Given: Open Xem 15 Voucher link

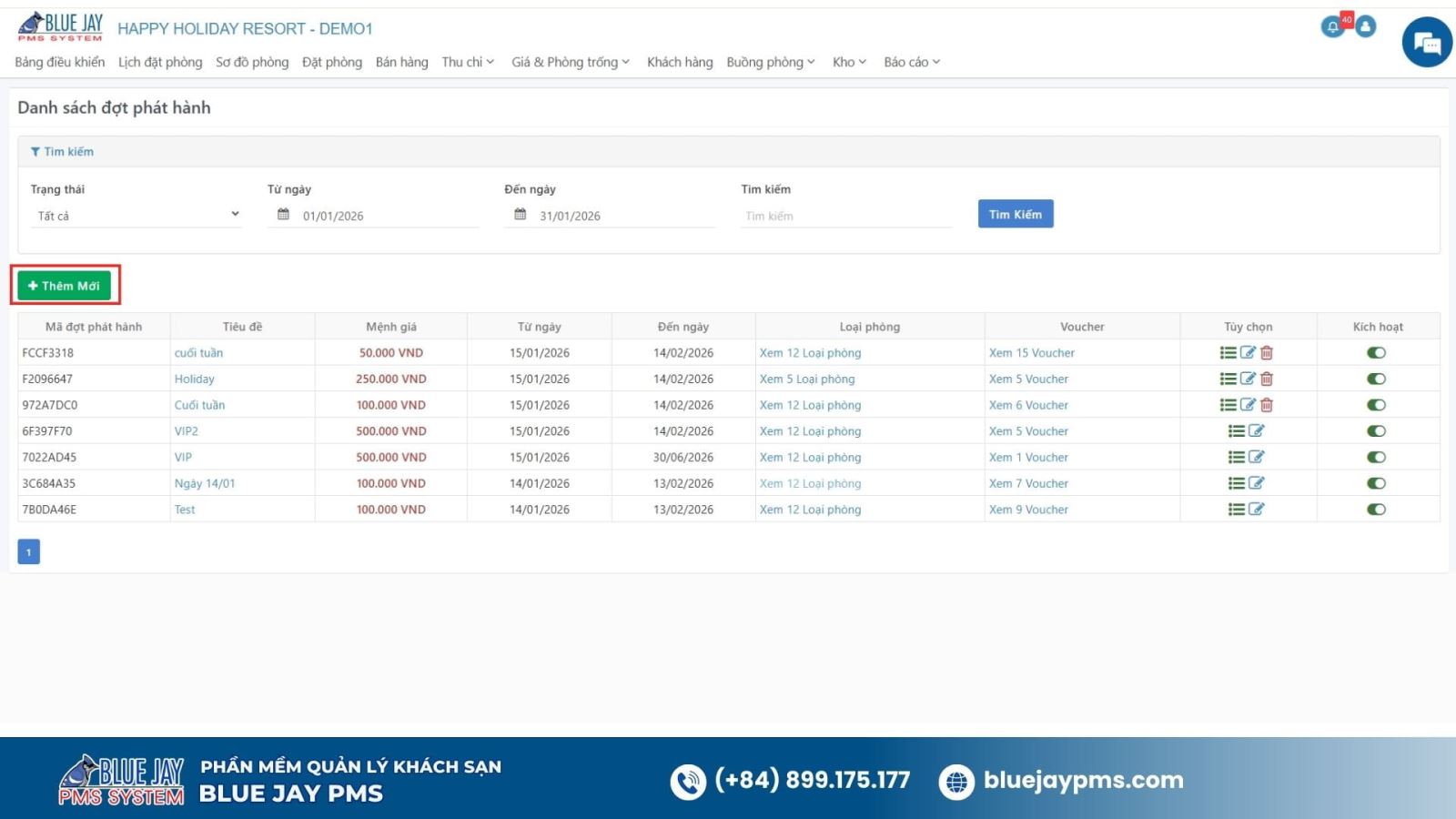Looking at the screenshot, I should pyautogui.click(x=1032, y=353).
